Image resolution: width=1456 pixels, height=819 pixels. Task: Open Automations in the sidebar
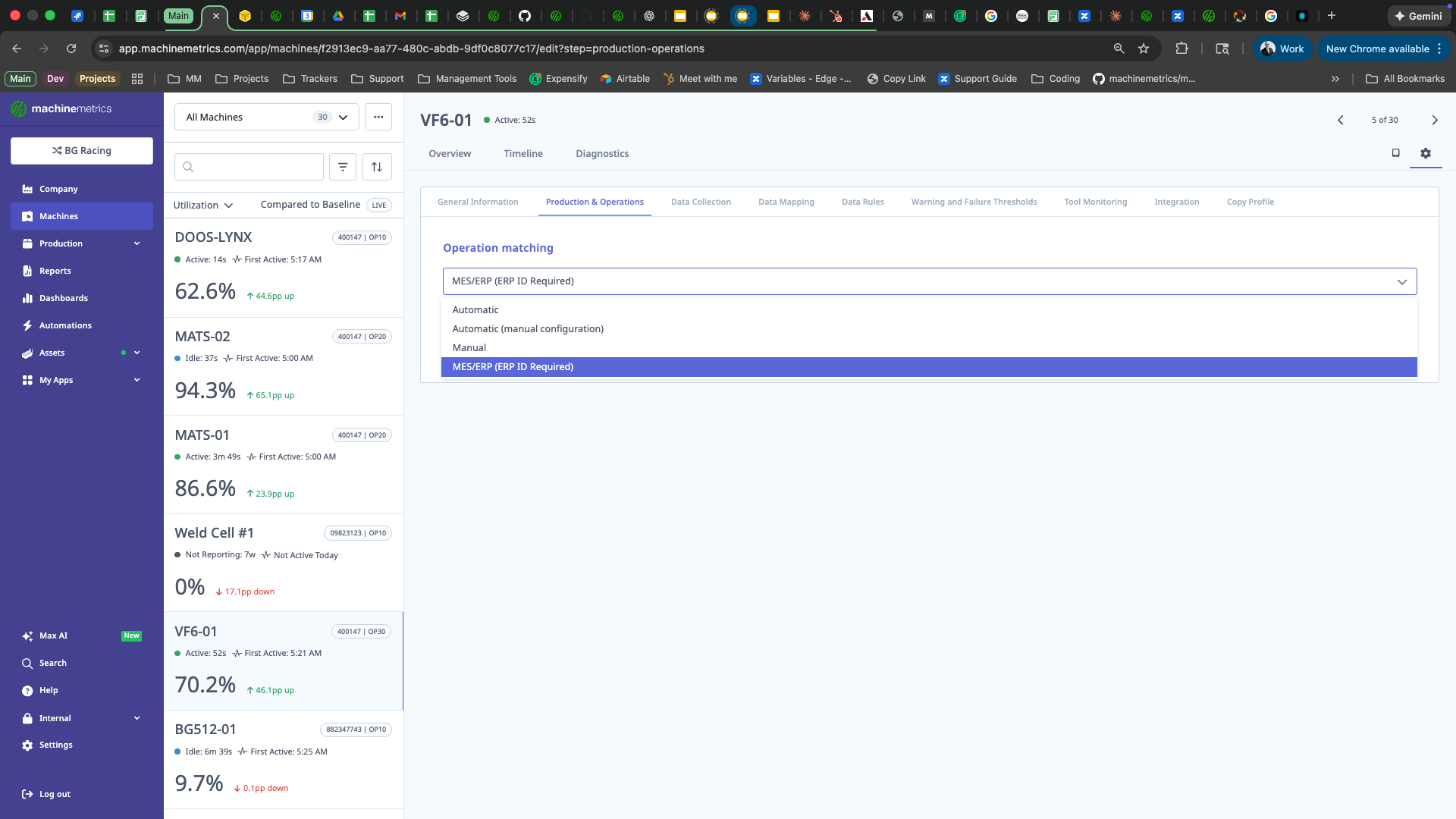(67, 325)
